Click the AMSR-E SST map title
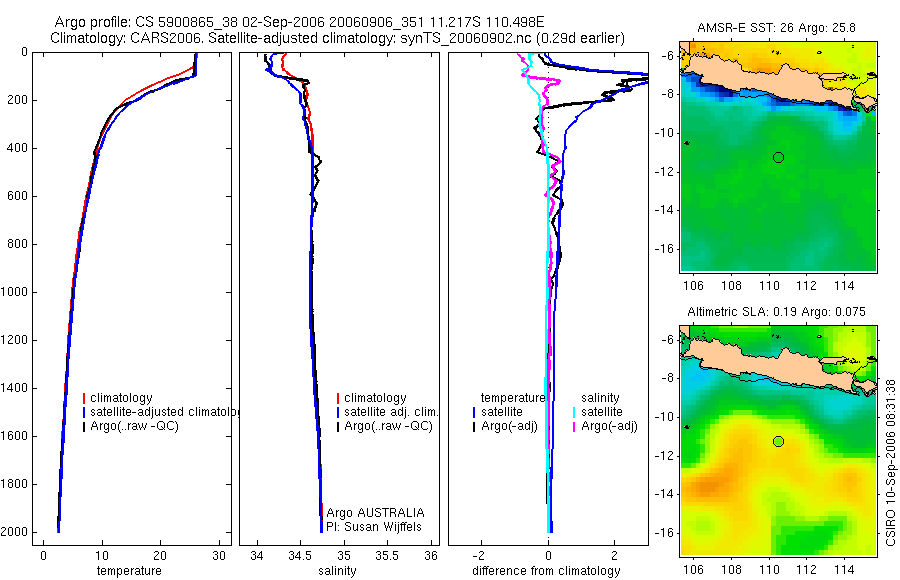The image size is (900, 580). pos(776,28)
